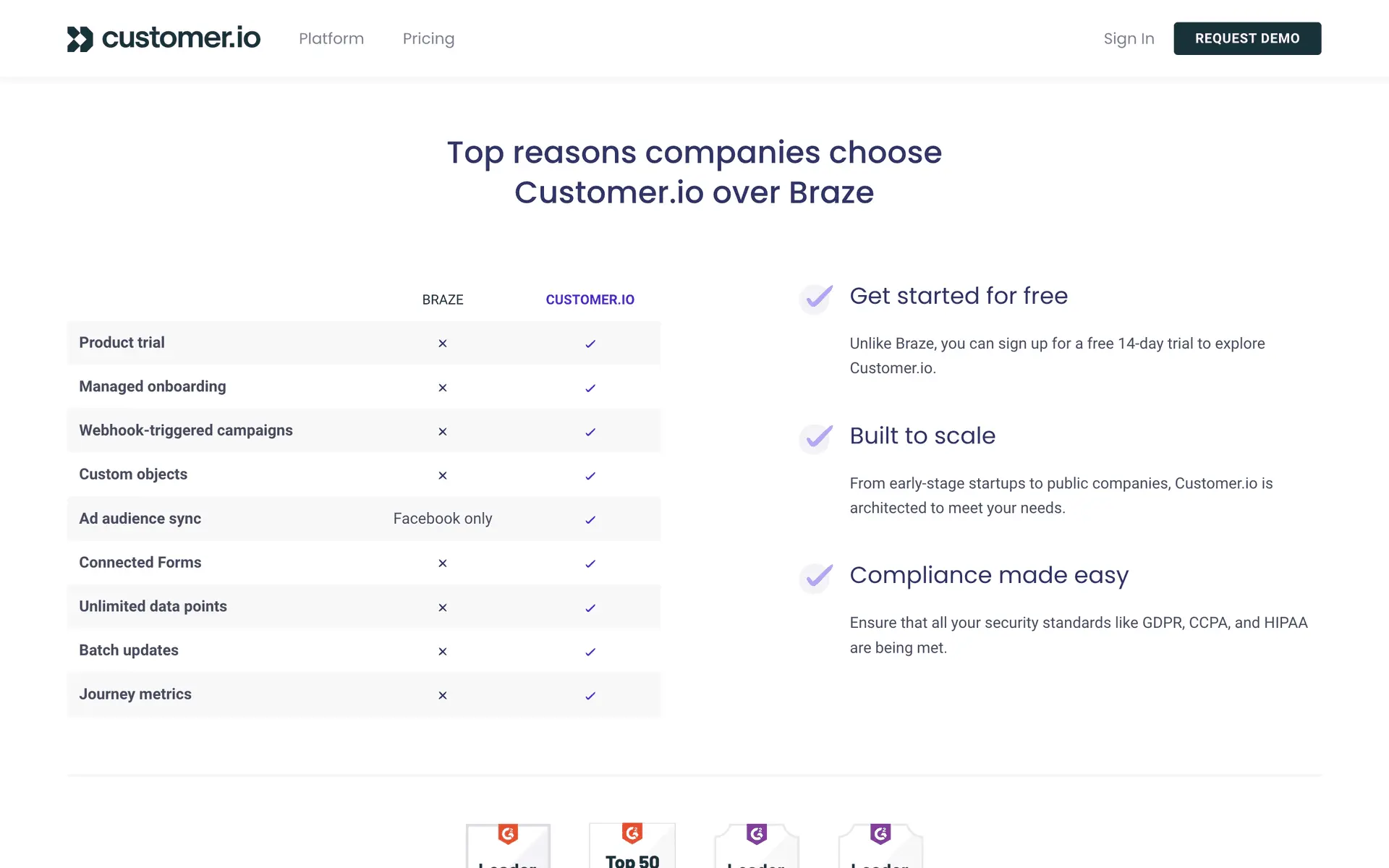Screen dimensions: 1389x868
Task: Open the Platform menu
Action: [331, 39]
